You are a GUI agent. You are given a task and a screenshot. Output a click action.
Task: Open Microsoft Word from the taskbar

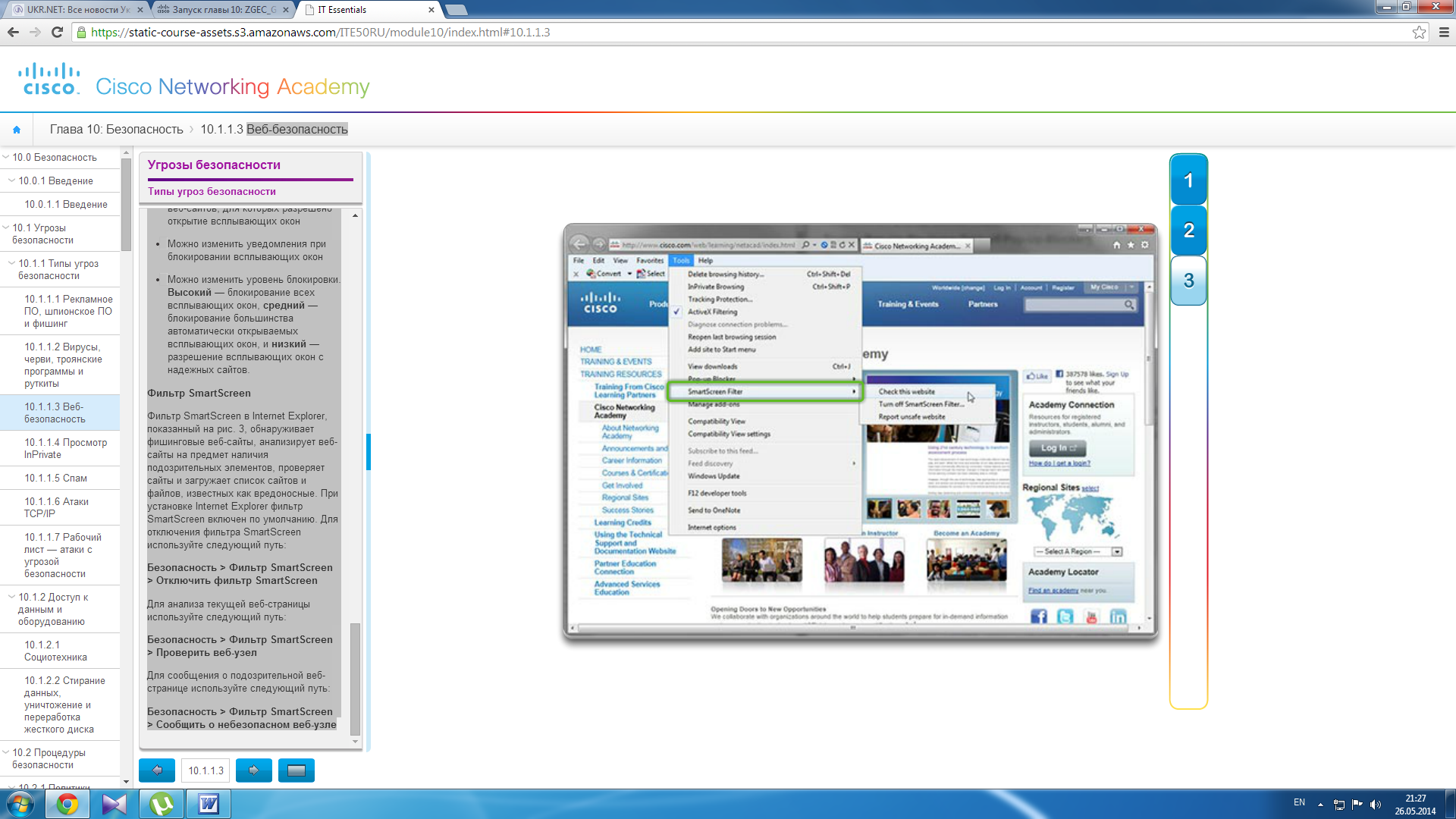209,805
